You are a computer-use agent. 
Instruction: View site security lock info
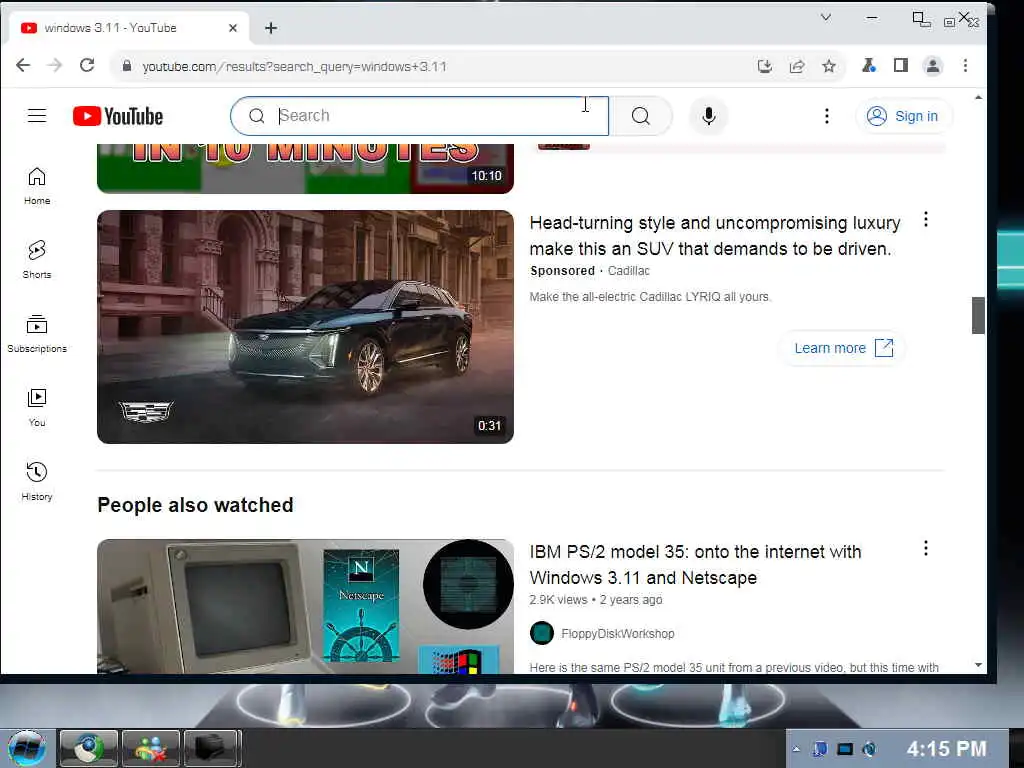pos(127,66)
